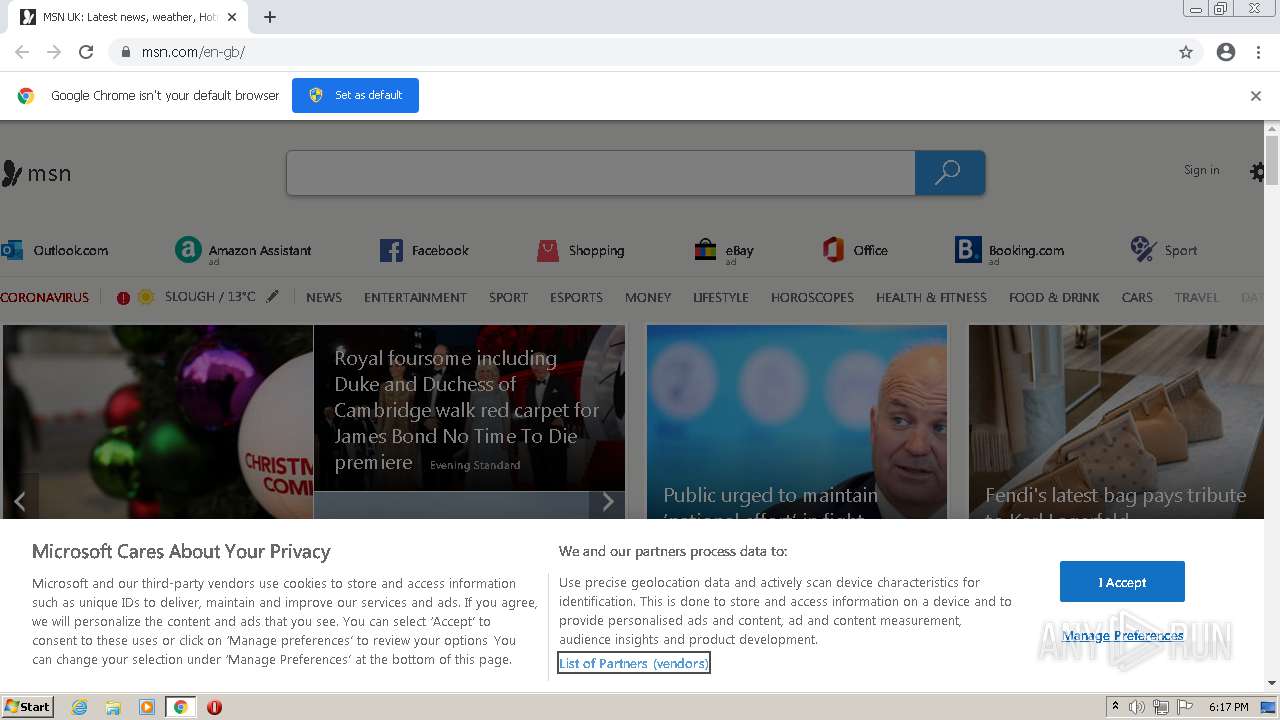The height and width of the screenshot is (720, 1280).
Task: Open the Shopping bag shortcut
Action: pyautogui.click(x=580, y=250)
